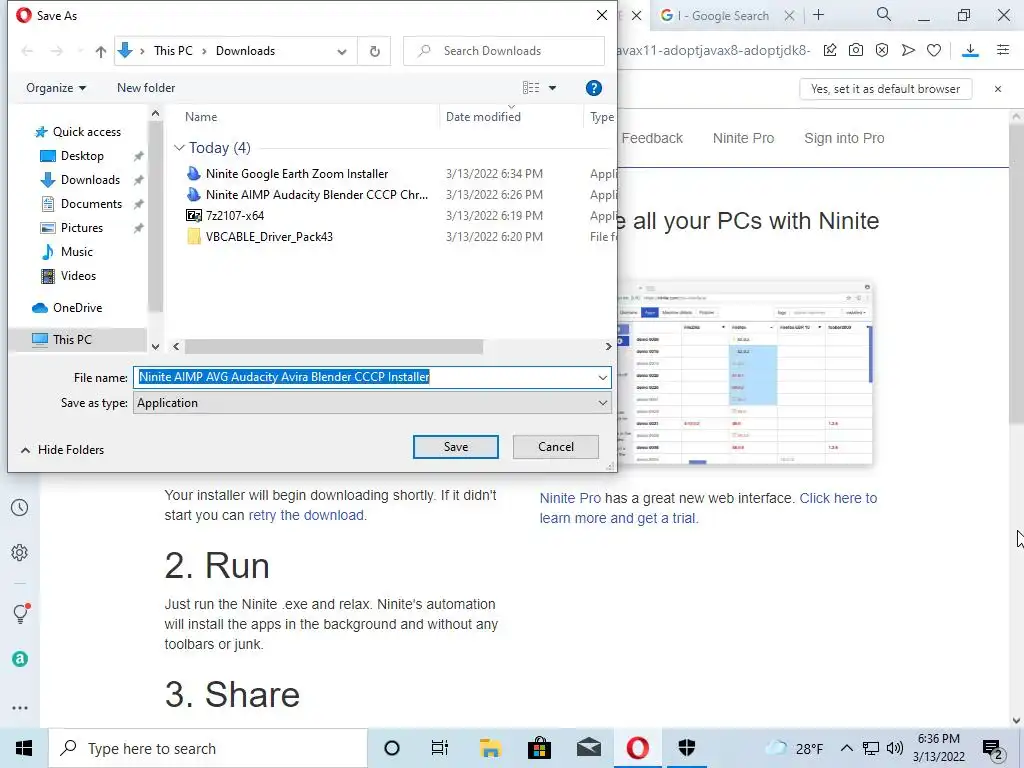
Task: Open the lightbulb icon in Opera sidebar
Action: coord(20,613)
